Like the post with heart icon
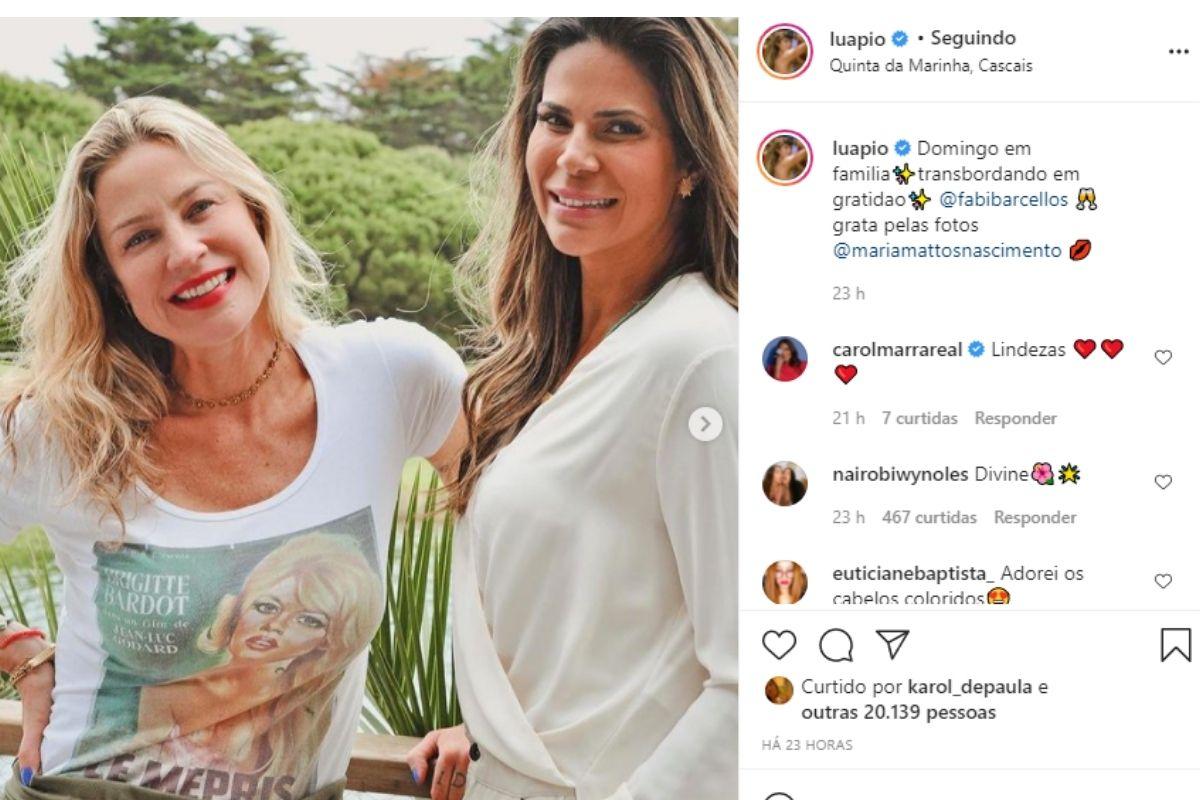The image size is (1200, 800). point(779,645)
